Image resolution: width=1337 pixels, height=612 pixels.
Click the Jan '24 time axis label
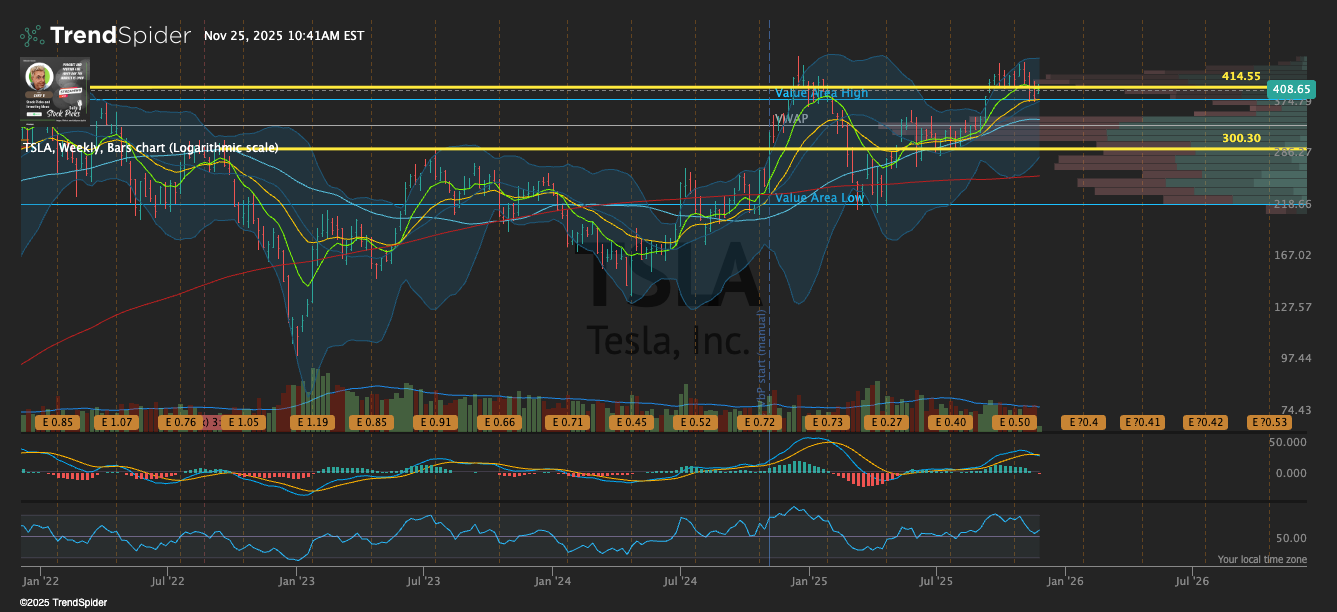(552, 580)
